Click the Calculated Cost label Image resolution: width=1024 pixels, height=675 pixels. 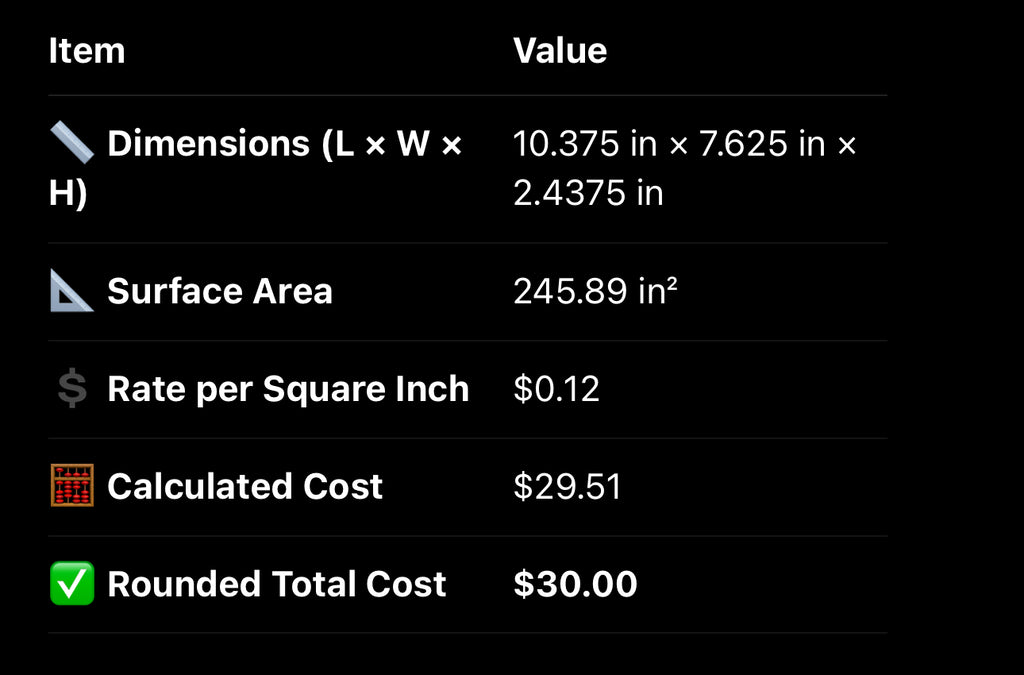[x=245, y=486]
